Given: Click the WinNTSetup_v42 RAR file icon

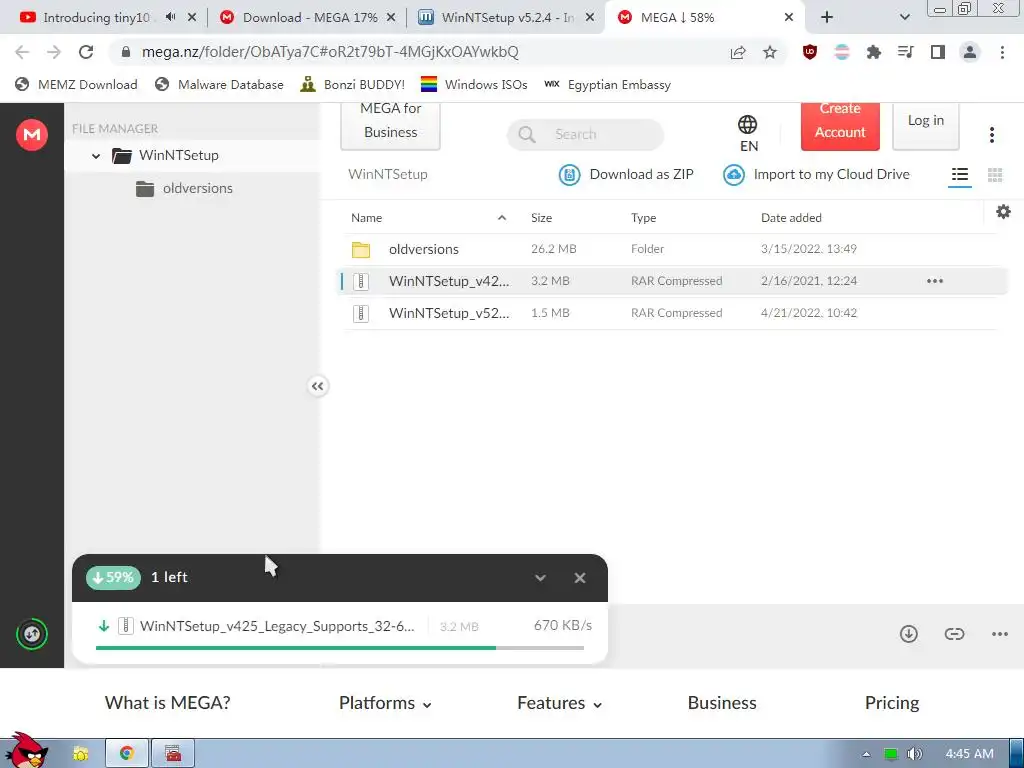Looking at the screenshot, I should point(360,281).
